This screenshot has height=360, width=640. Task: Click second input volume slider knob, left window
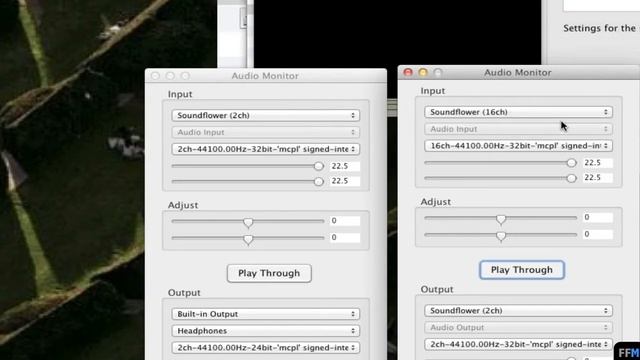click(x=319, y=182)
